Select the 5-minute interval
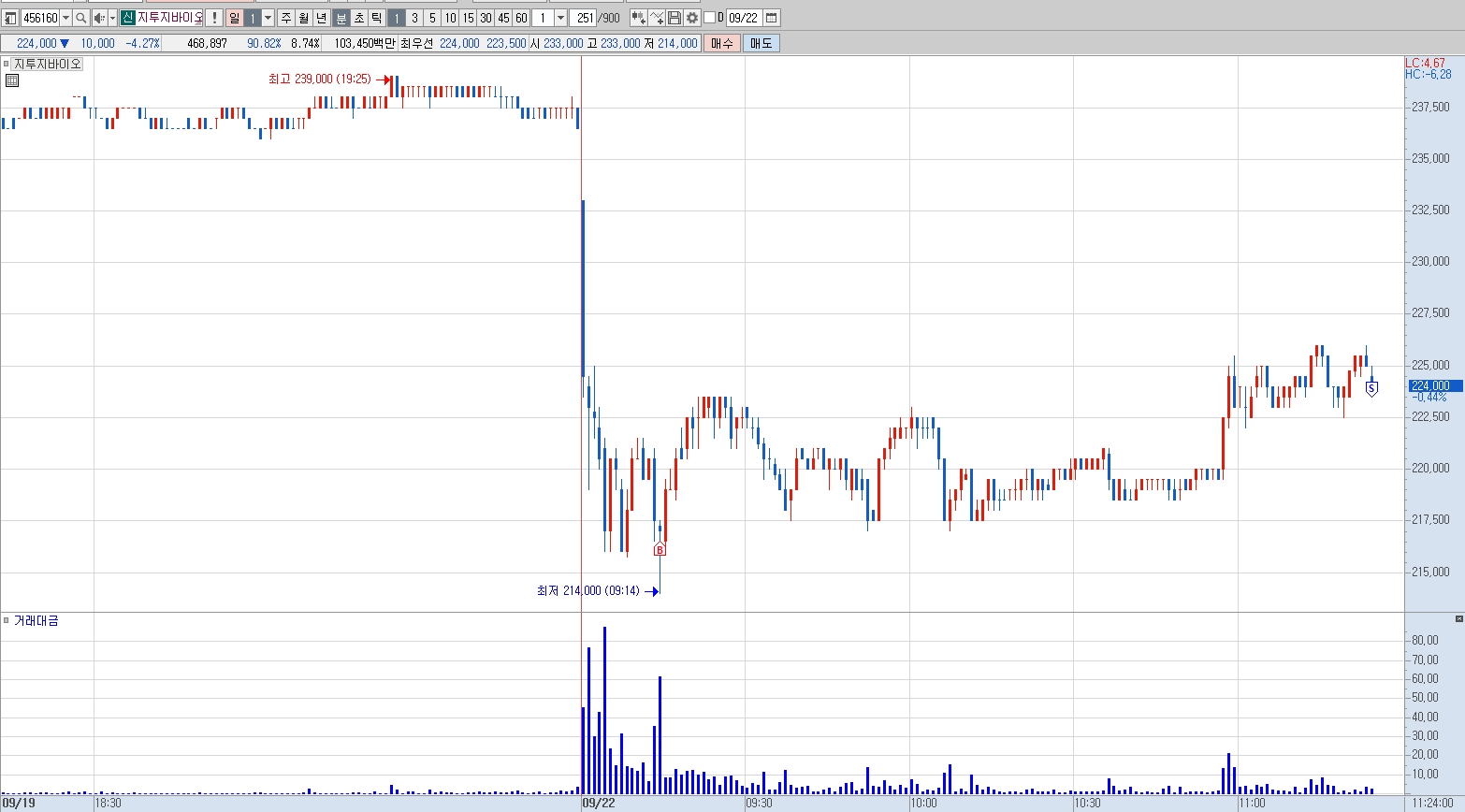This screenshot has width=1465, height=812. pos(432,18)
